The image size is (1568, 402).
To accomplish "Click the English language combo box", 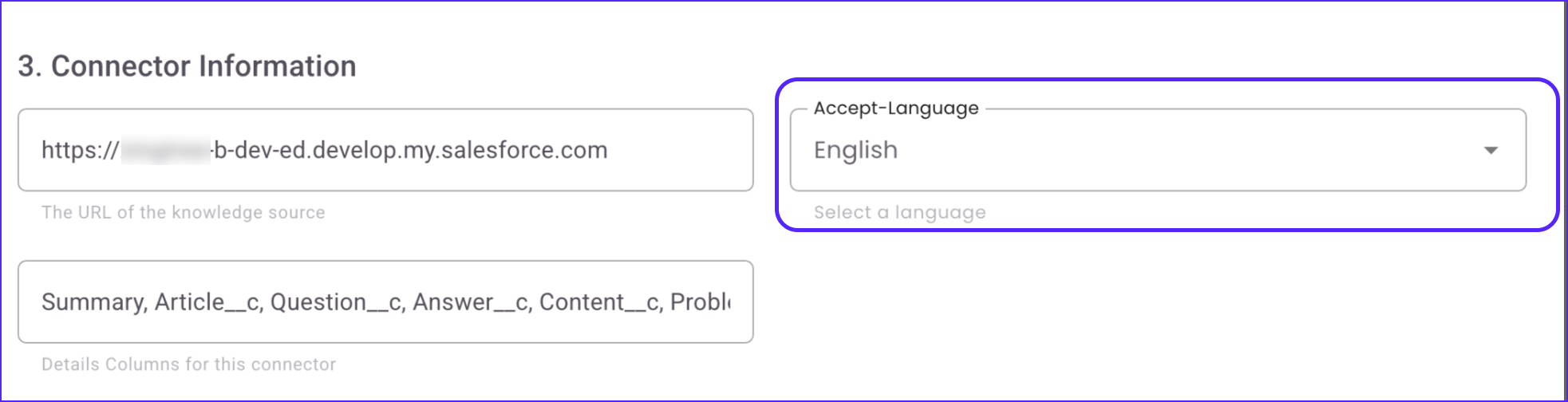I will tap(1157, 150).
